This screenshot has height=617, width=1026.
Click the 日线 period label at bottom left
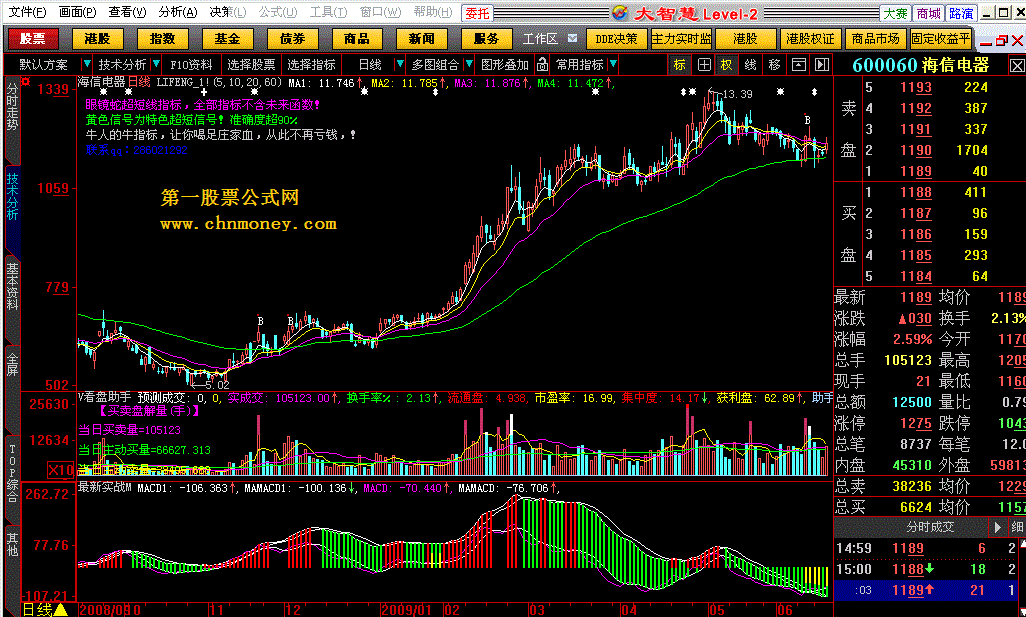37,610
